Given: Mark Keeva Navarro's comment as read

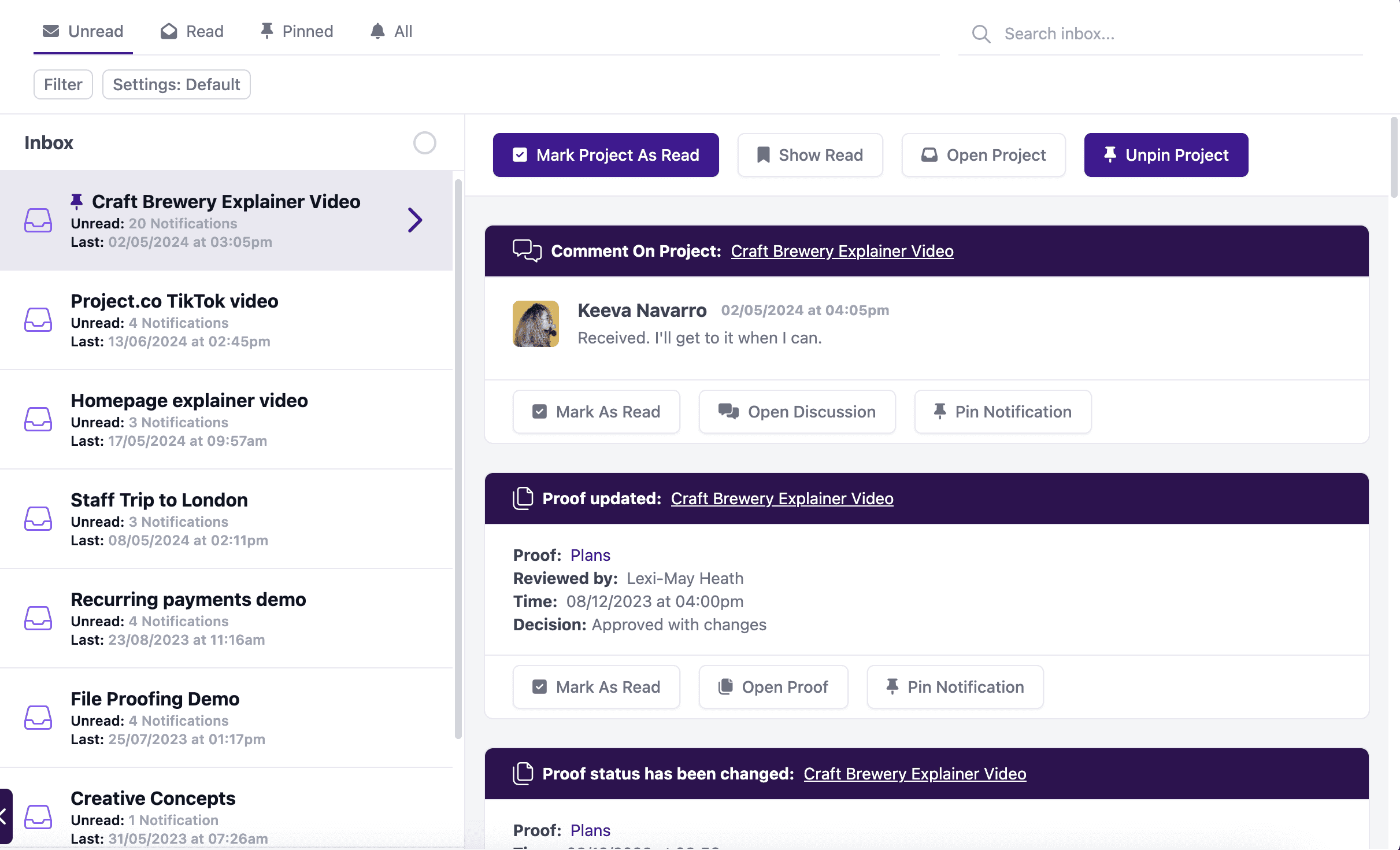Looking at the screenshot, I should click(x=596, y=412).
